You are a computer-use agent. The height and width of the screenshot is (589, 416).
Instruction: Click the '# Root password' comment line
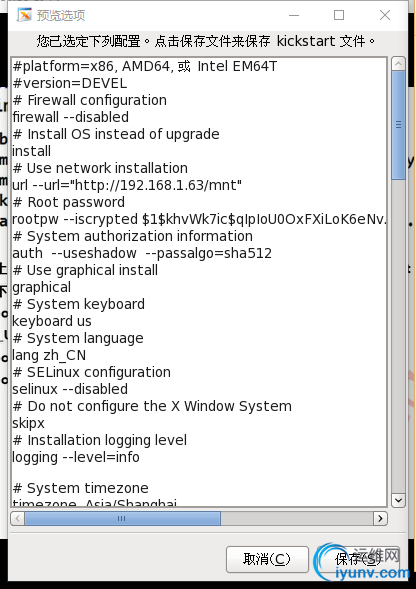pyautogui.click(x=69, y=202)
